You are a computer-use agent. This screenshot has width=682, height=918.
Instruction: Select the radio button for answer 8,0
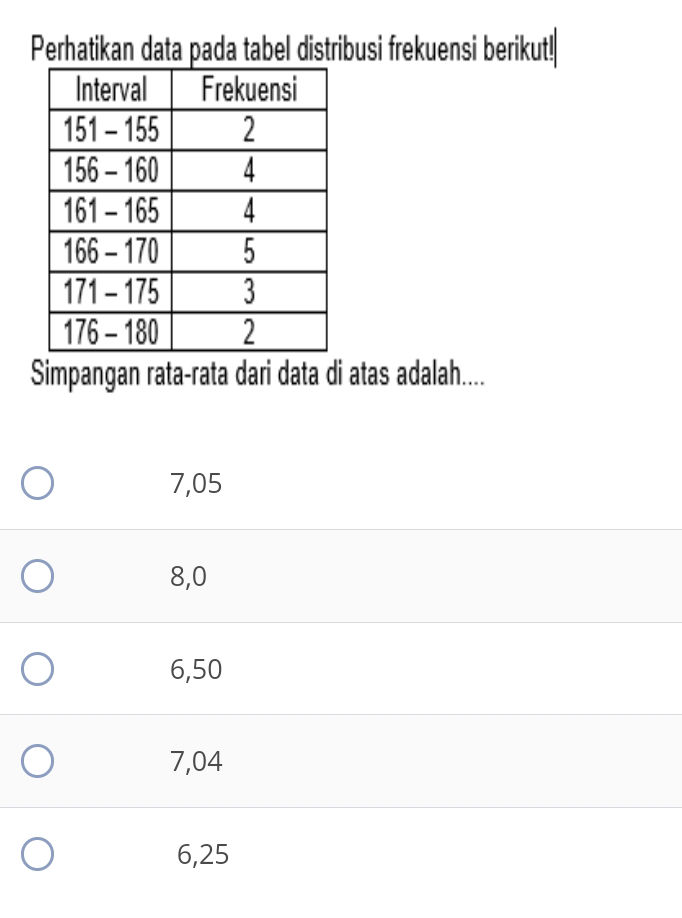pyautogui.click(x=37, y=575)
